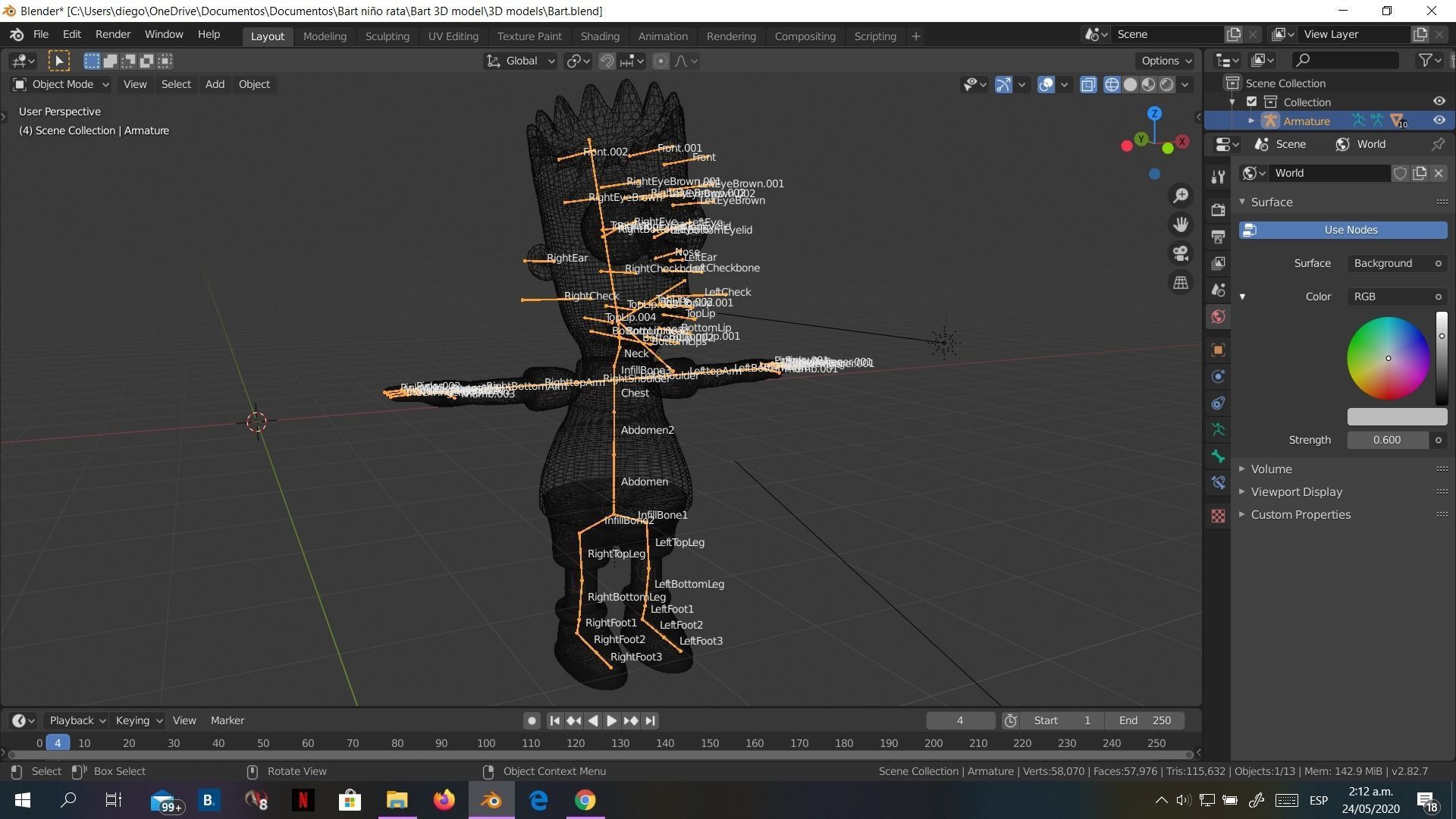Open the Render menu
The width and height of the screenshot is (1456, 819).
pyautogui.click(x=112, y=35)
